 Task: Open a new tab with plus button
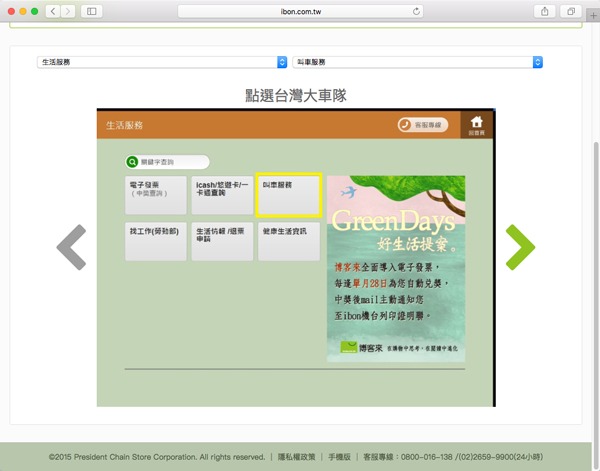tap(593, 16)
